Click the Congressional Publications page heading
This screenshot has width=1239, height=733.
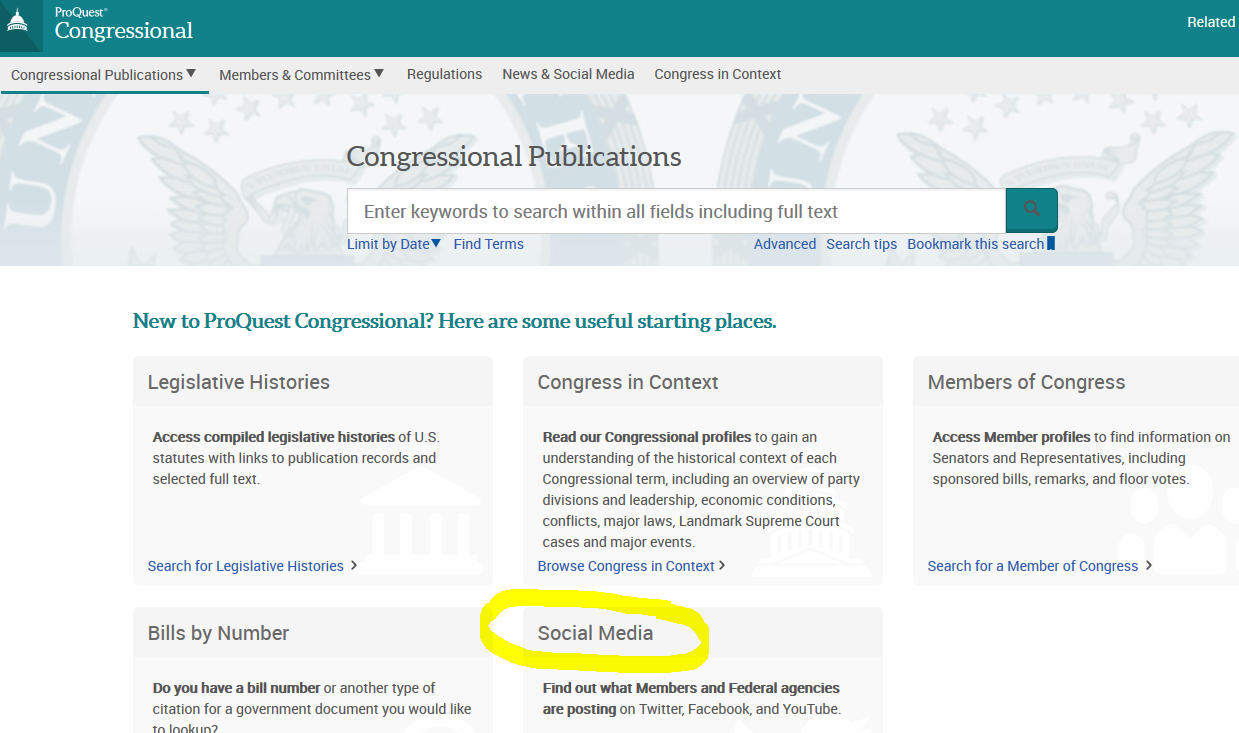point(514,157)
